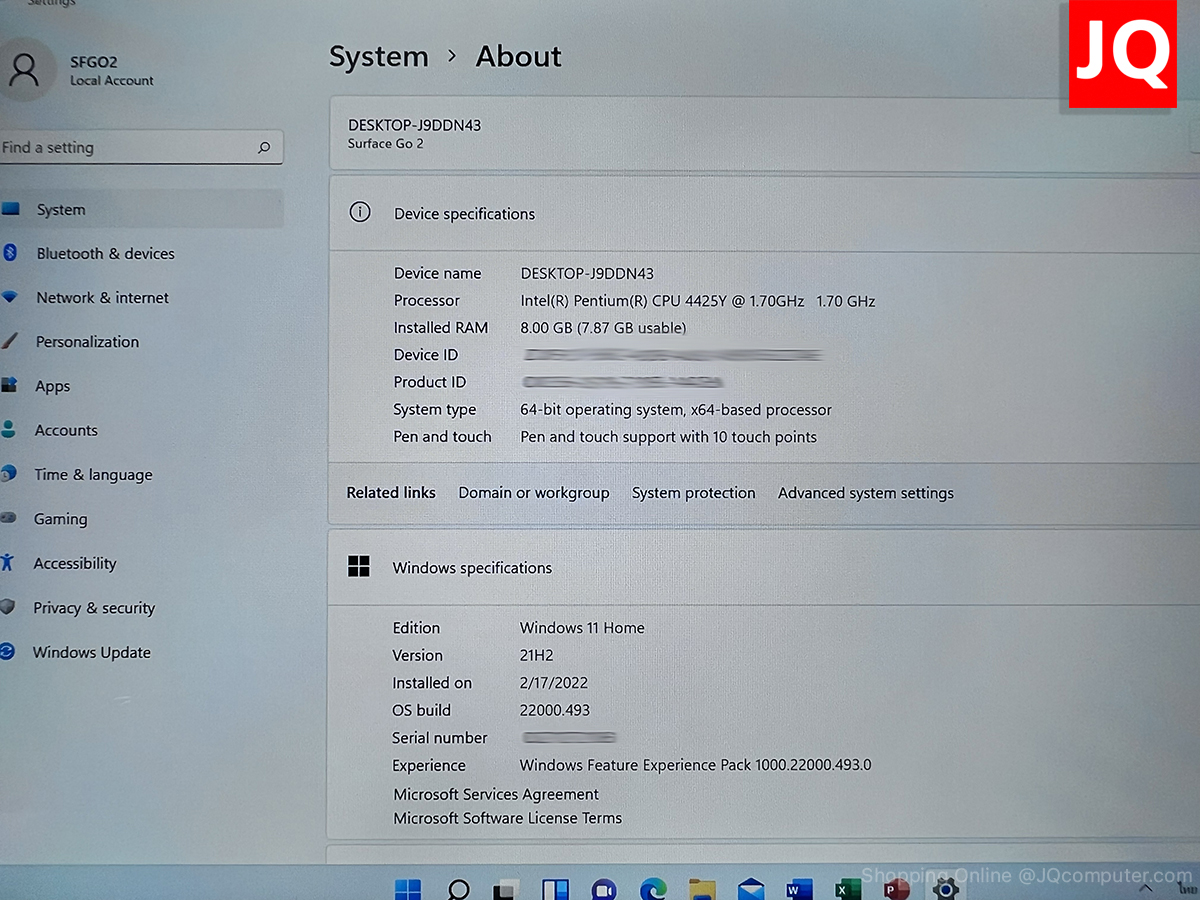Click the processor value Intel Pentium 4425Y
Image resolution: width=1200 pixels, height=900 pixels.
pyautogui.click(x=698, y=300)
